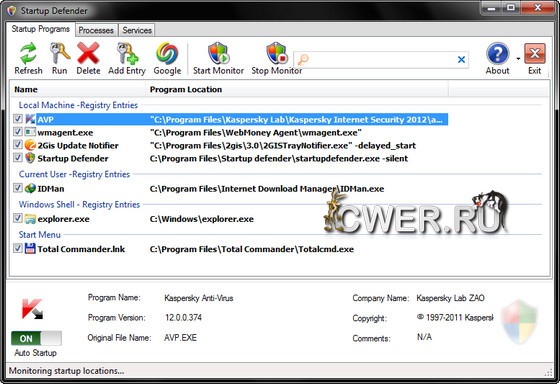
Task: Click the Total Commander floppy icon
Action: point(30,249)
